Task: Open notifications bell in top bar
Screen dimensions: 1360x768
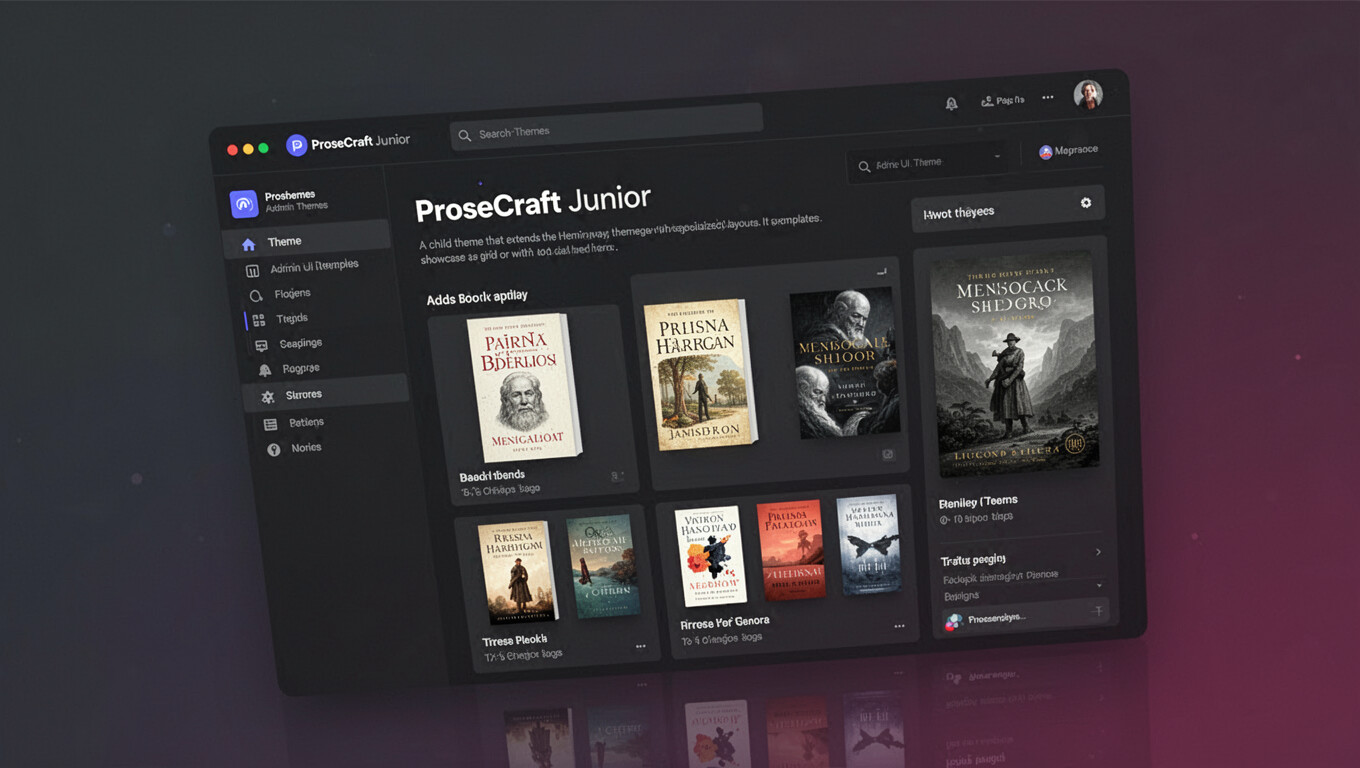Action: (x=951, y=103)
